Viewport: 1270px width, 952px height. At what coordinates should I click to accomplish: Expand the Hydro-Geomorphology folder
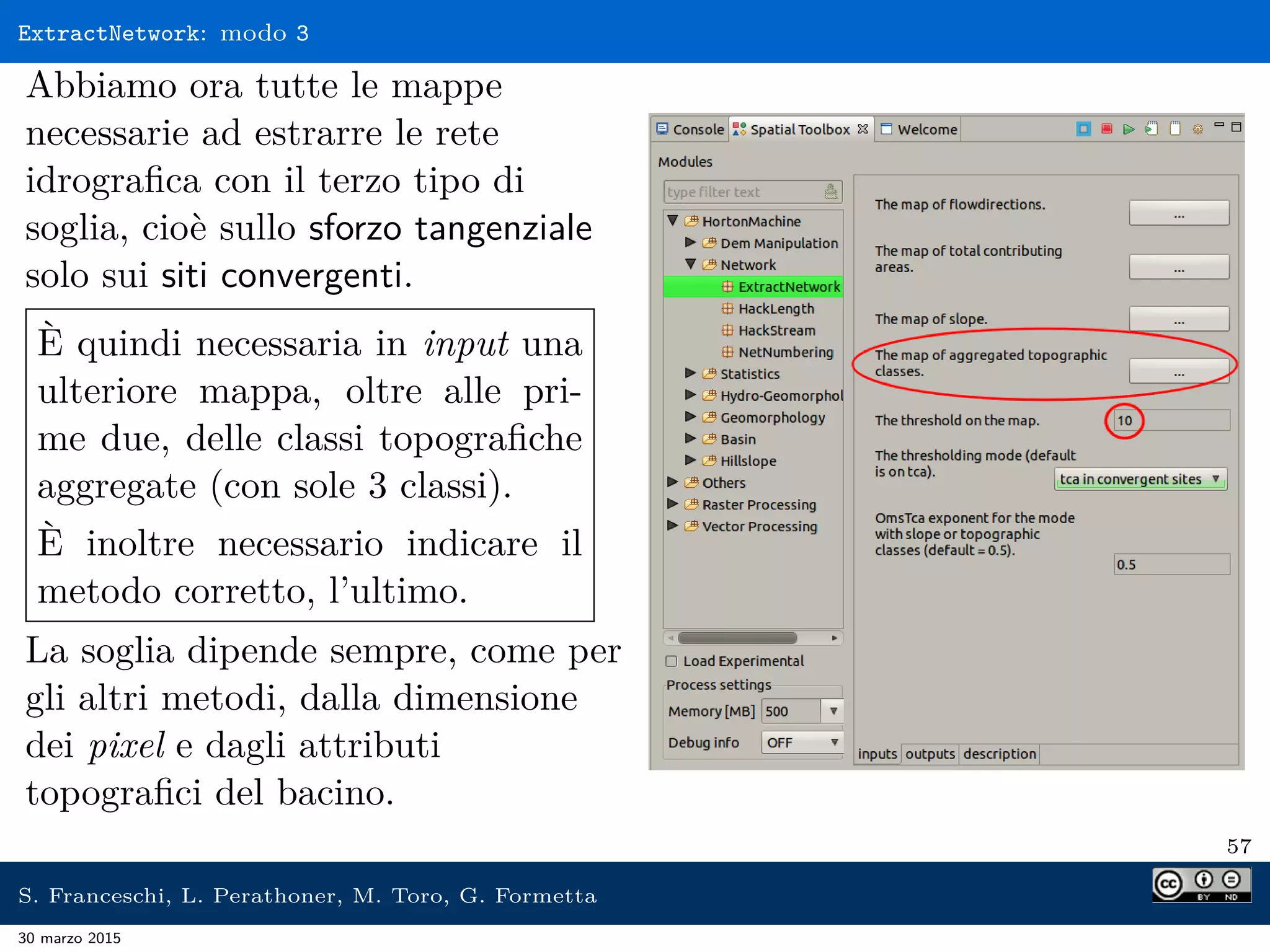[x=690, y=394]
